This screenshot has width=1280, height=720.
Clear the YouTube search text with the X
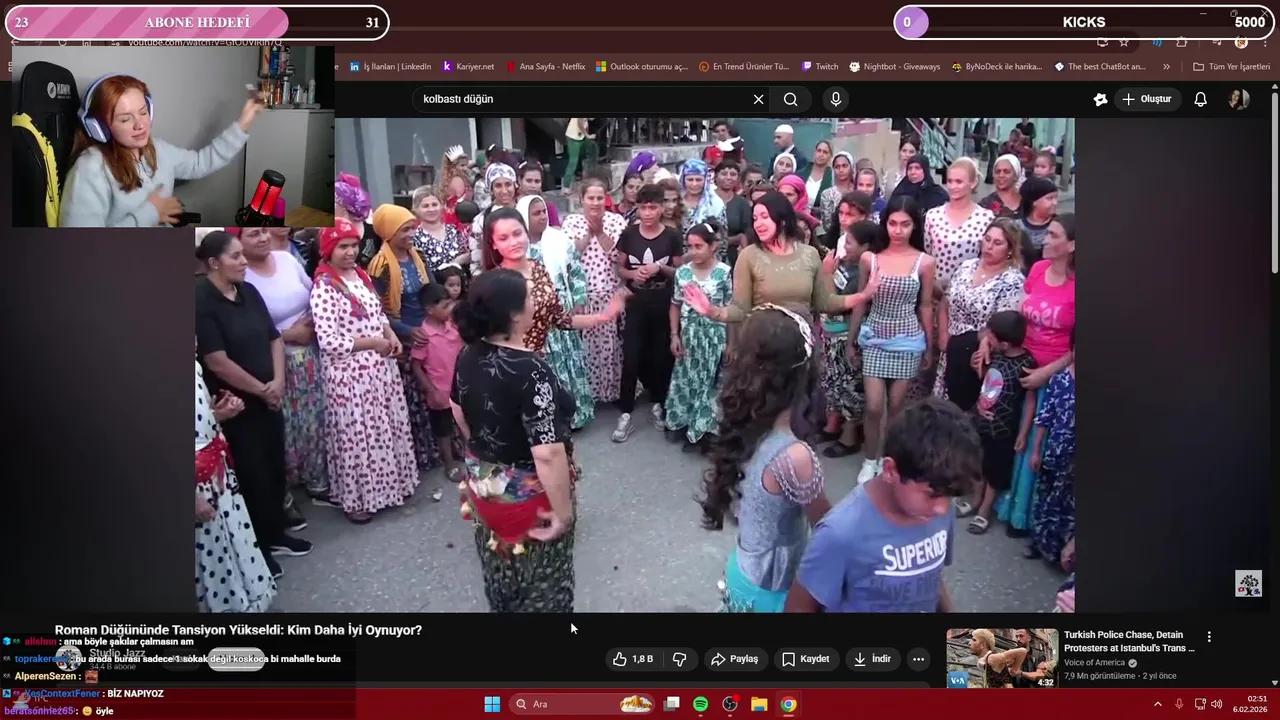coord(758,99)
